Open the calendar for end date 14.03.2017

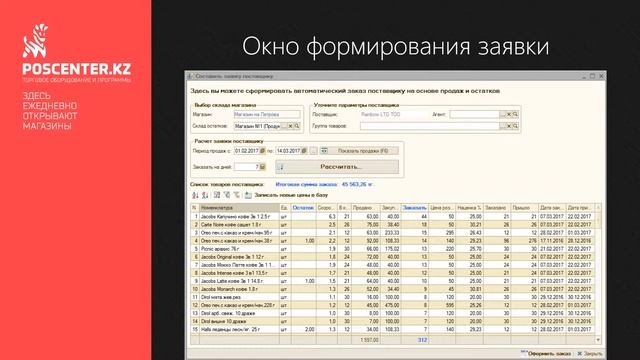[x=304, y=151]
